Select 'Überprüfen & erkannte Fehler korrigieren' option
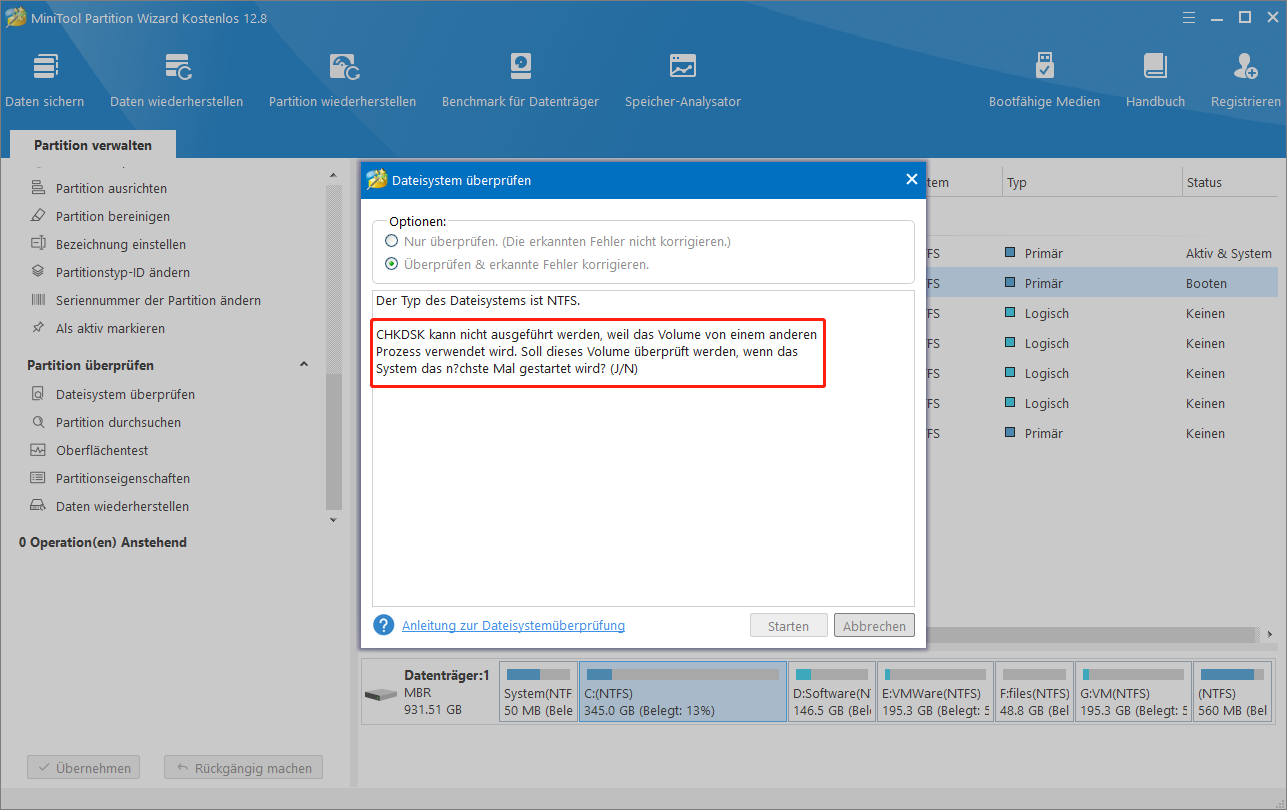The width and height of the screenshot is (1287, 810). [x=392, y=265]
